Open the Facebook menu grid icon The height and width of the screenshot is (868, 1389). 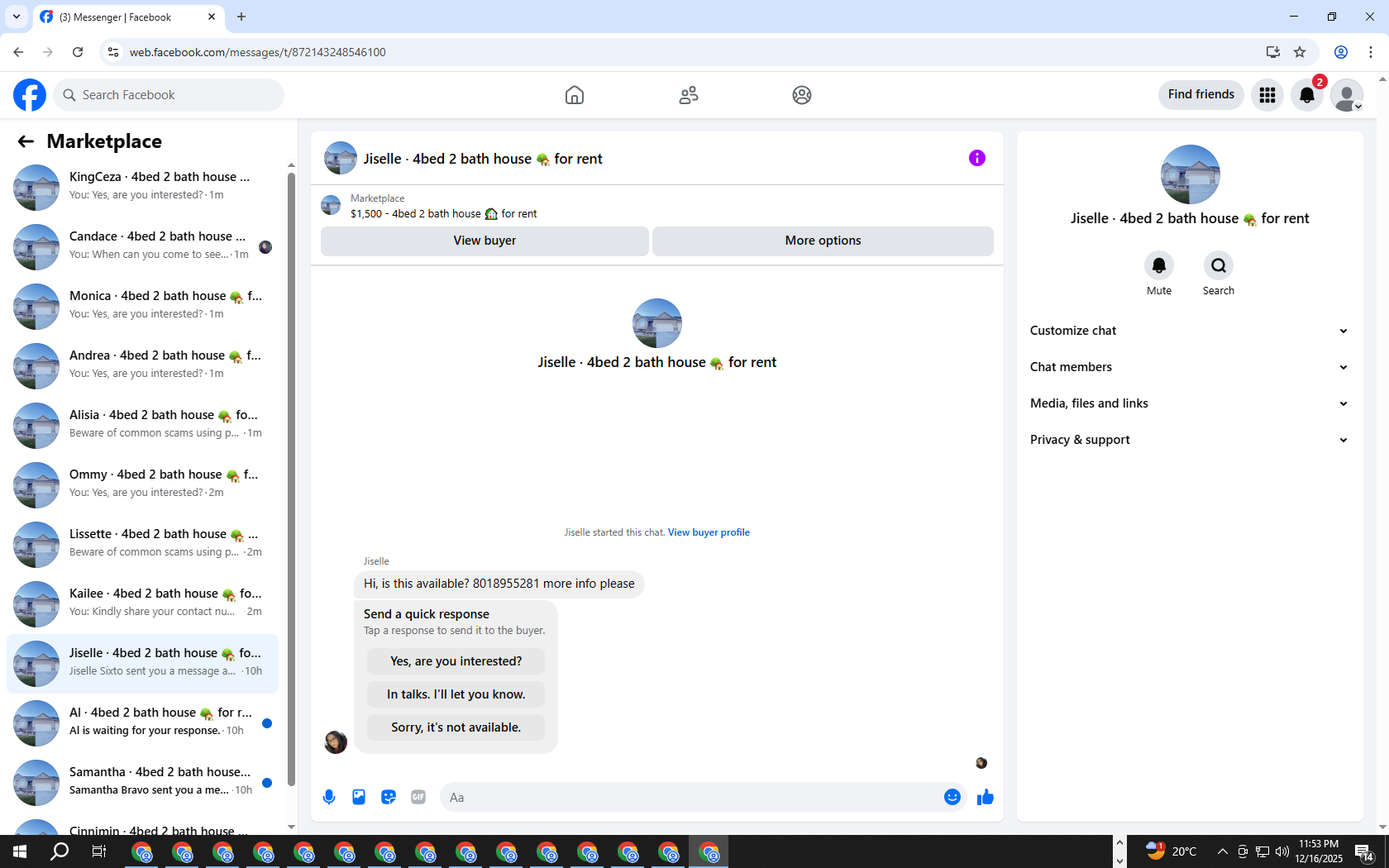pyautogui.click(x=1267, y=95)
